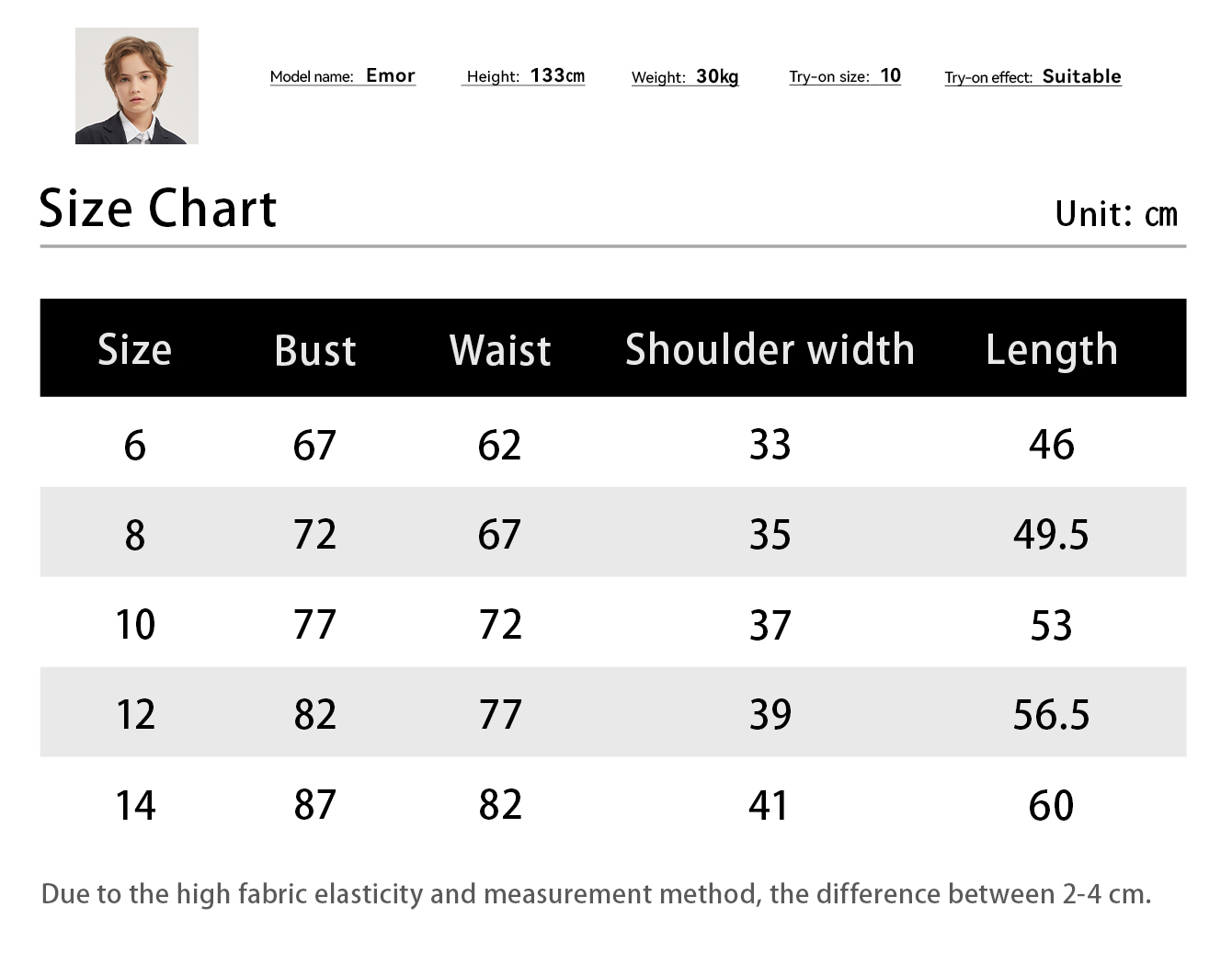Click the Try-on size 10 label
This screenshot has height=964, width=1232.
pyautogui.click(x=845, y=76)
